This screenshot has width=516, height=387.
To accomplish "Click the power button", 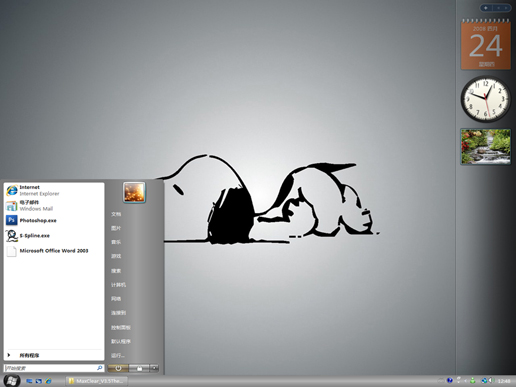I will pyautogui.click(x=118, y=368).
